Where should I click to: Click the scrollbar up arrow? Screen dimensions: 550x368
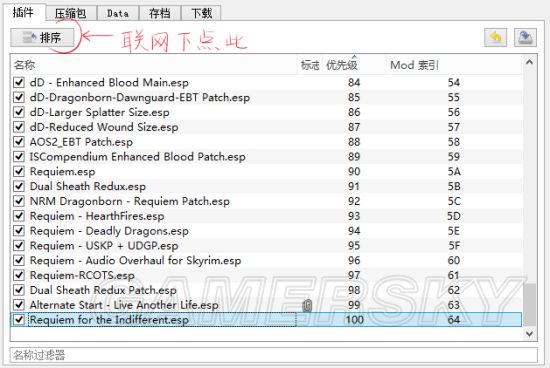pyautogui.click(x=529, y=62)
